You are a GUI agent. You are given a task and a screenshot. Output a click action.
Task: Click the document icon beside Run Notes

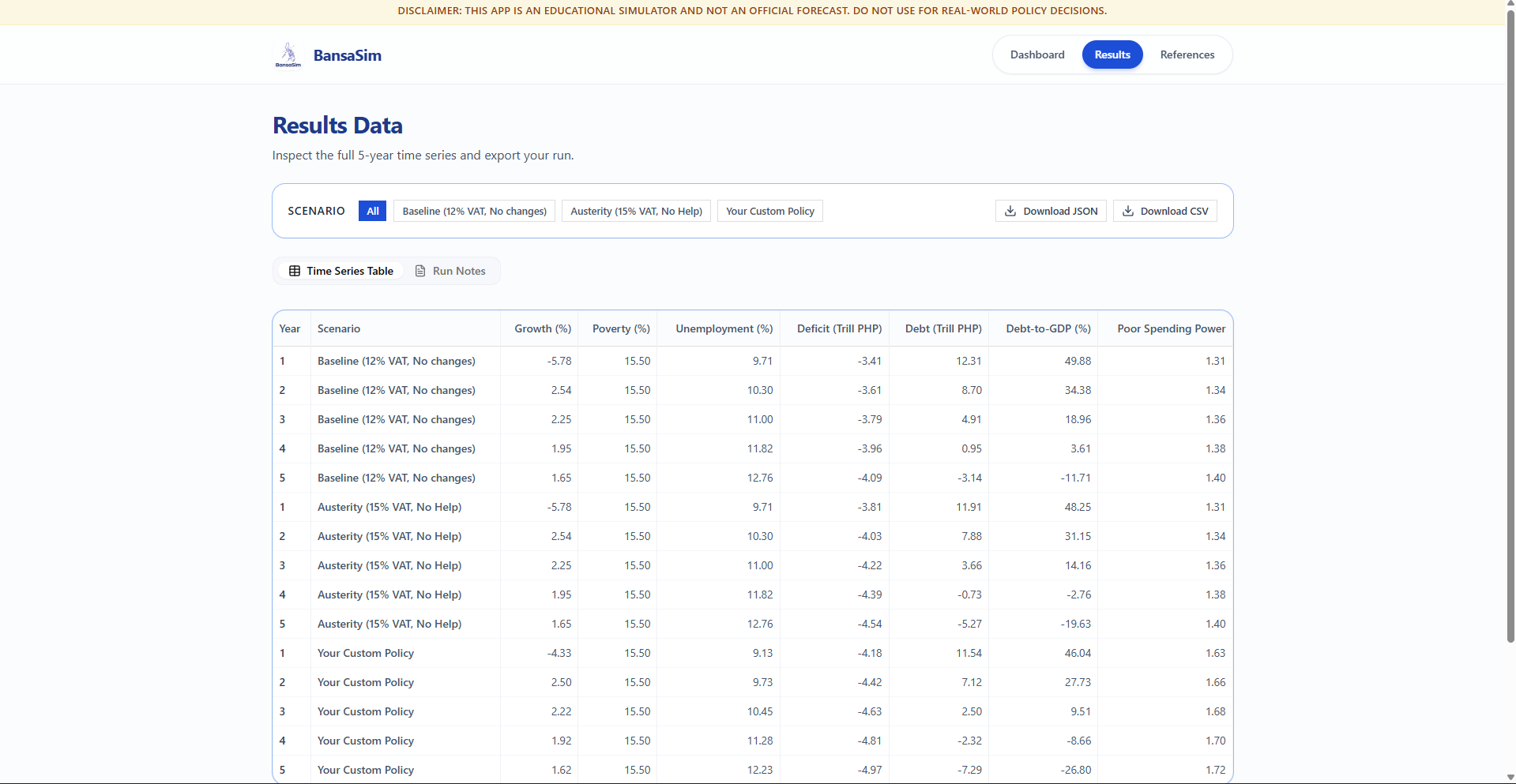[x=420, y=271]
